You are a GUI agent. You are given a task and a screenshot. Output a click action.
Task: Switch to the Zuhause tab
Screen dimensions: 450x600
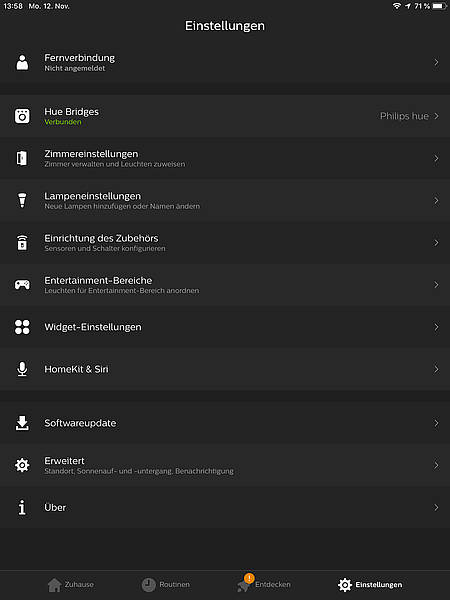tap(71, 585)
